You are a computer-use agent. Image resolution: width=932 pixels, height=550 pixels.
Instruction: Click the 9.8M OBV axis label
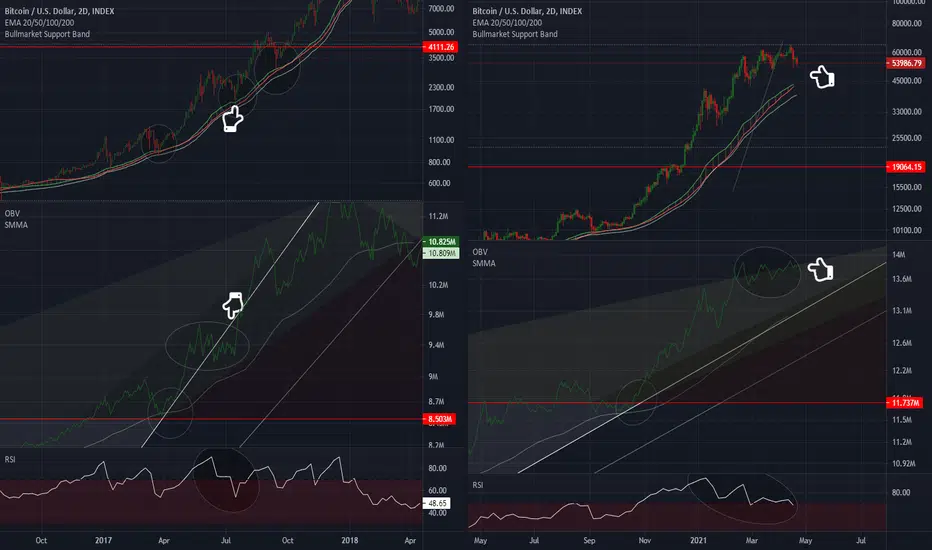[436, 315]
